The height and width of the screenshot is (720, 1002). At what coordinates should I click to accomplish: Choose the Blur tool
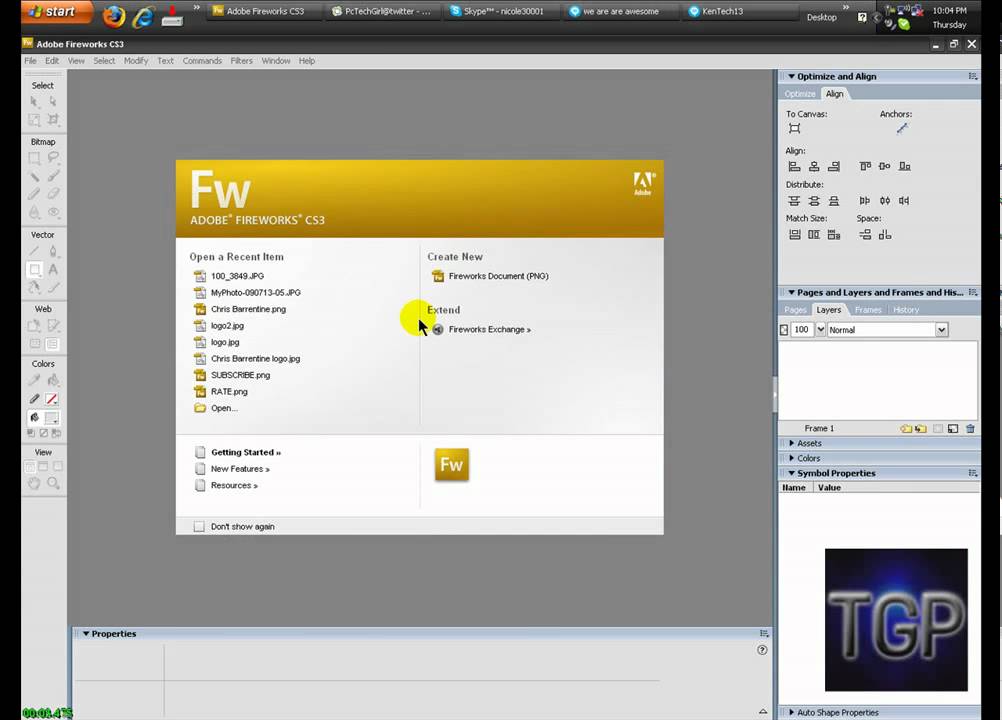(x=34, y=212)
